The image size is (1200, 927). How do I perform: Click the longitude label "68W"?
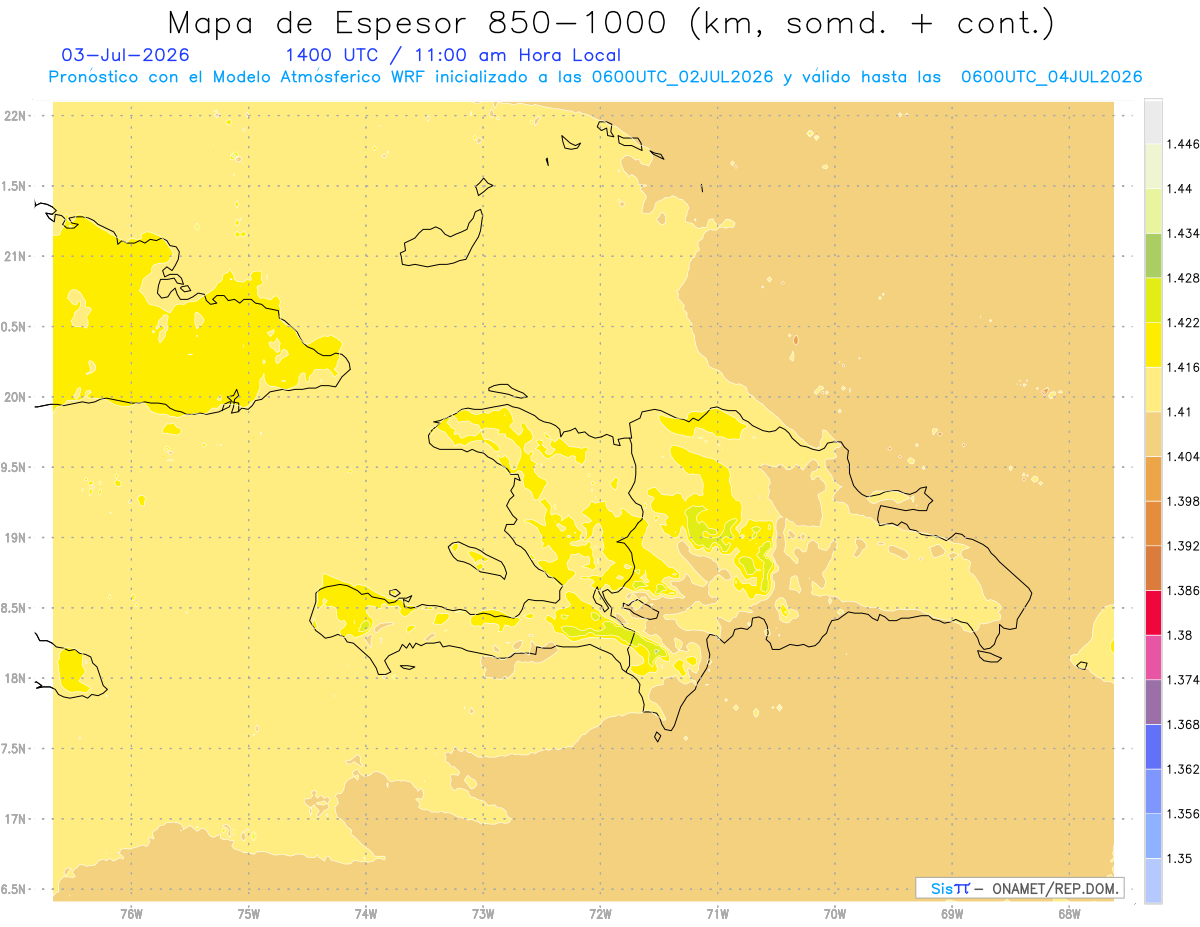click(x=1069, y=913)
